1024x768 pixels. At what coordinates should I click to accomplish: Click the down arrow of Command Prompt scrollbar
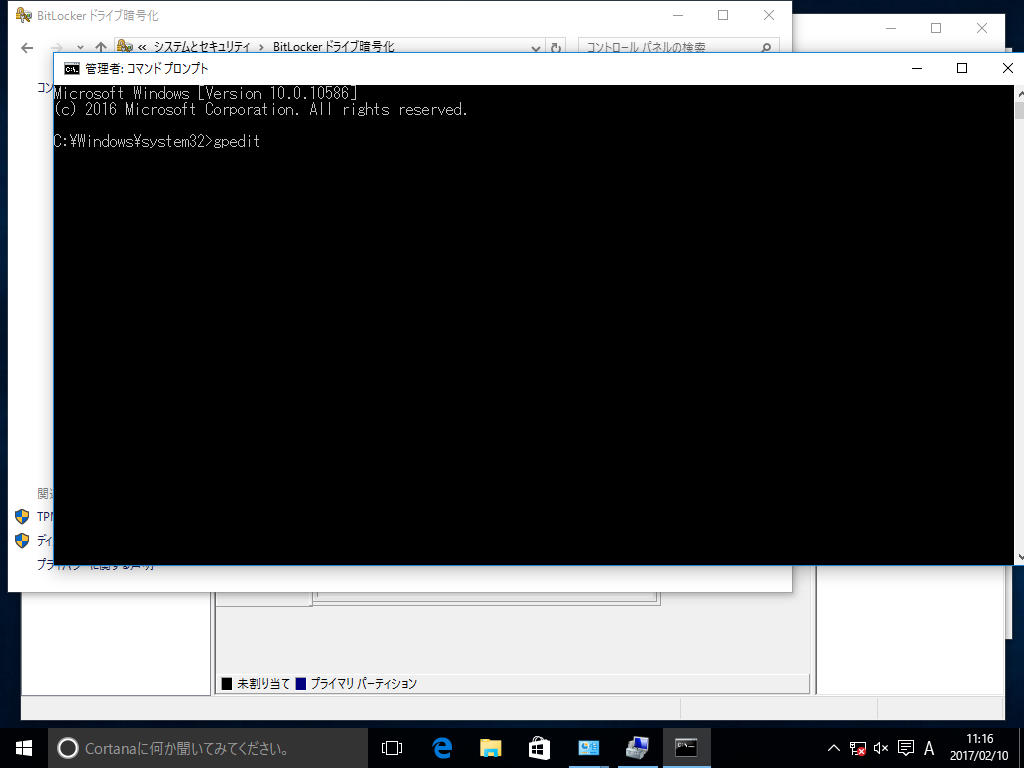[1019, 558]
